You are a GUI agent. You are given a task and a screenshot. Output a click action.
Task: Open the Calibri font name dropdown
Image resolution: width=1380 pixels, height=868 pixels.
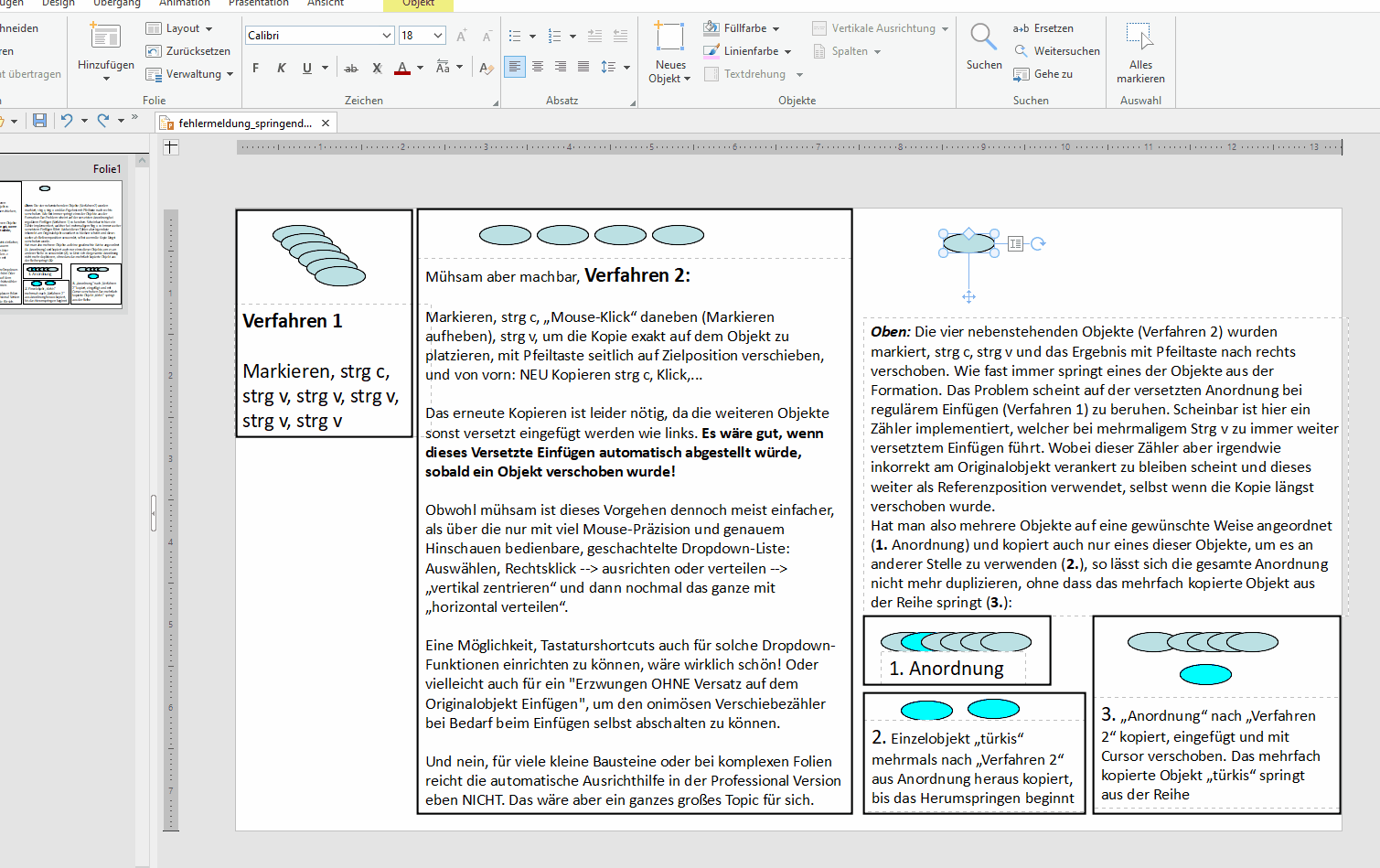pyautogui.click(x=386, y=36)
